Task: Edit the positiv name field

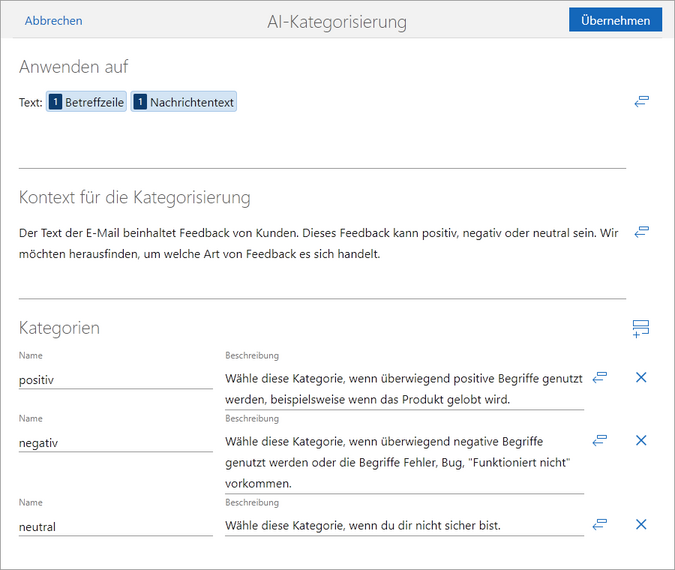Action: pos(115,380)
